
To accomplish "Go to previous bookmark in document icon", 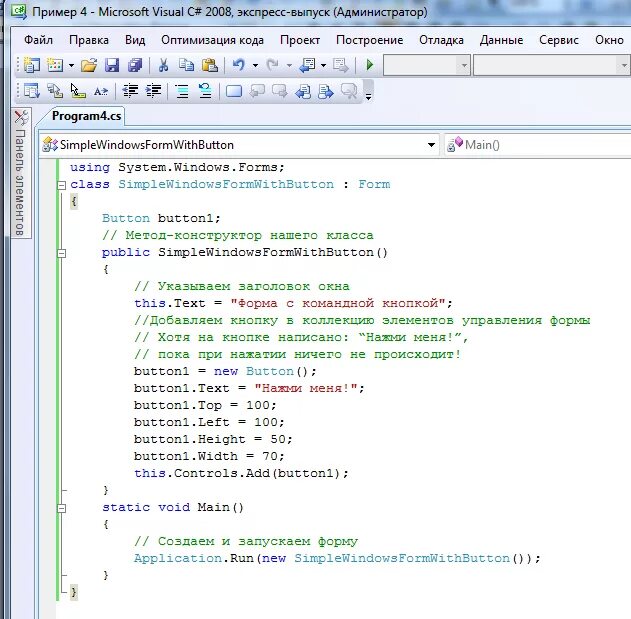I will coord(303,91).
